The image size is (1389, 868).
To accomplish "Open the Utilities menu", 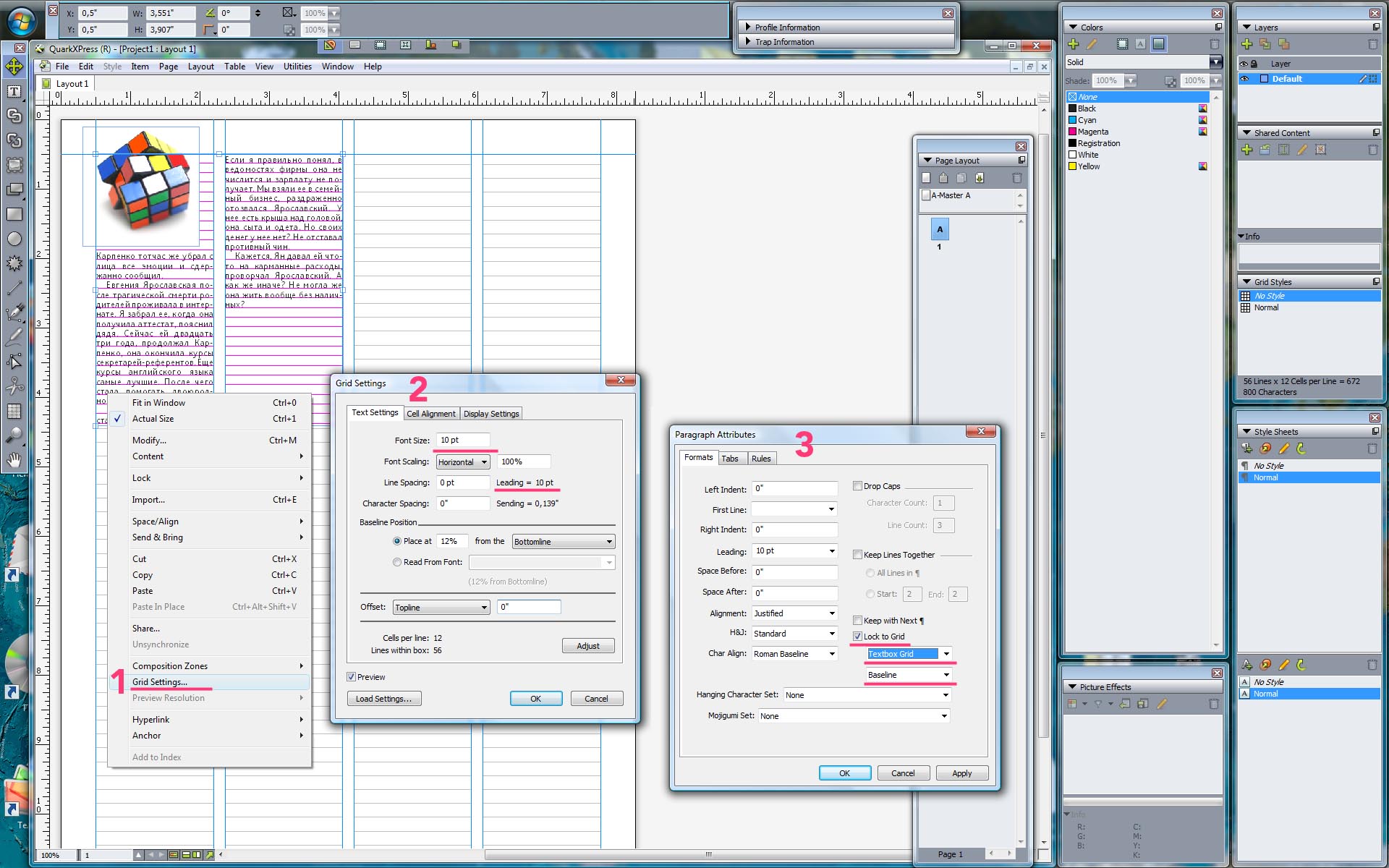I will coord(297,67).
